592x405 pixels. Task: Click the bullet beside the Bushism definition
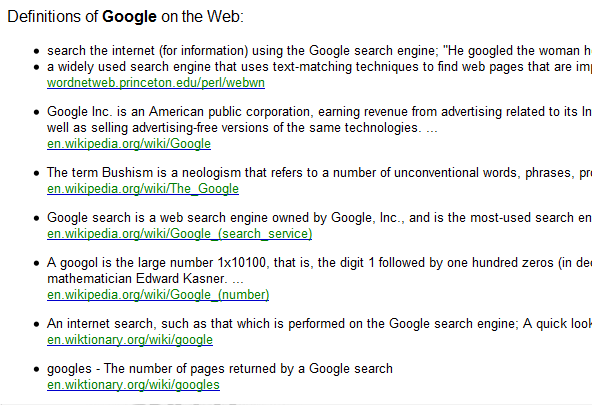click(36, 173)
